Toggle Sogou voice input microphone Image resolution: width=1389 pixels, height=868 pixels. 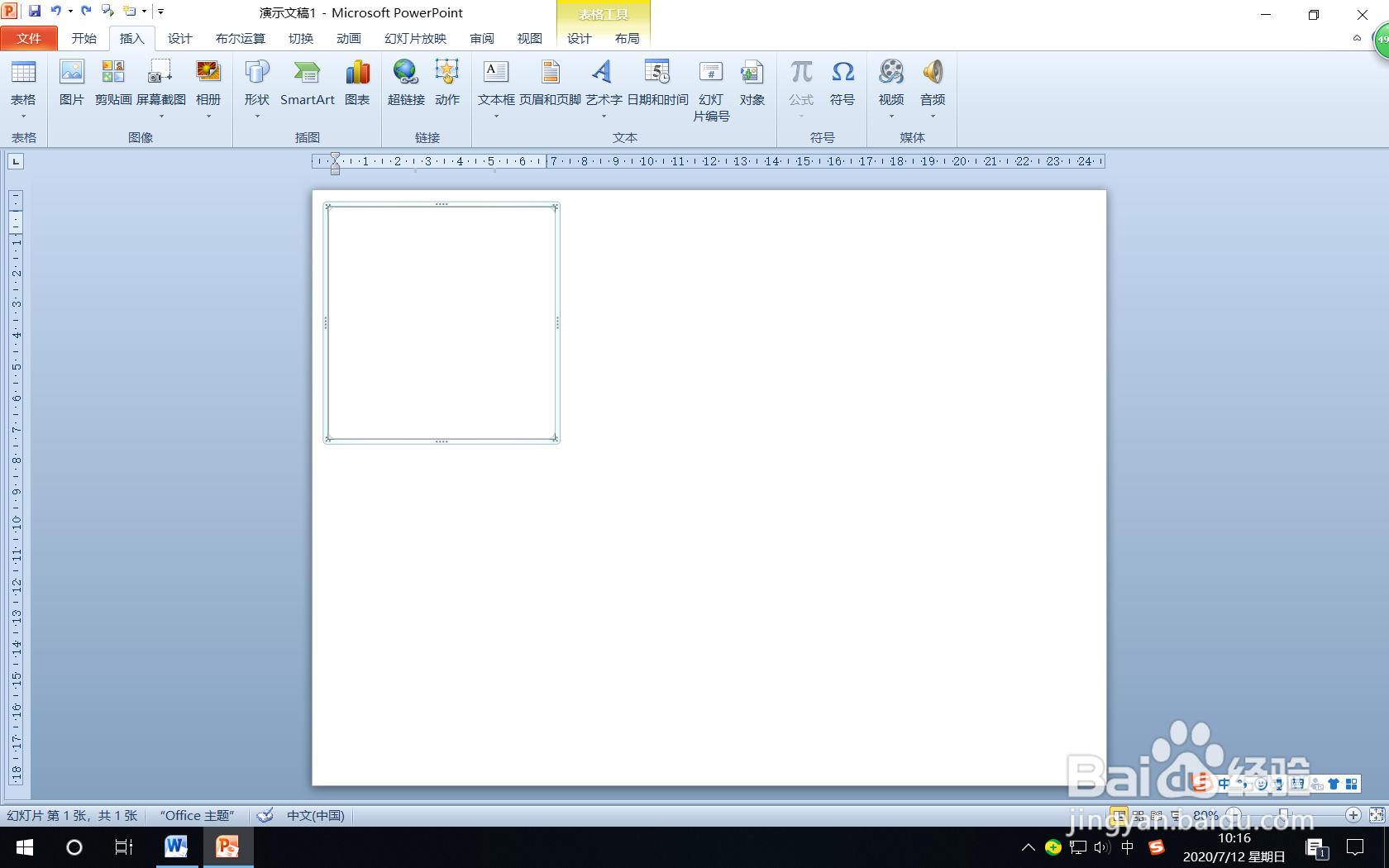1279,784
